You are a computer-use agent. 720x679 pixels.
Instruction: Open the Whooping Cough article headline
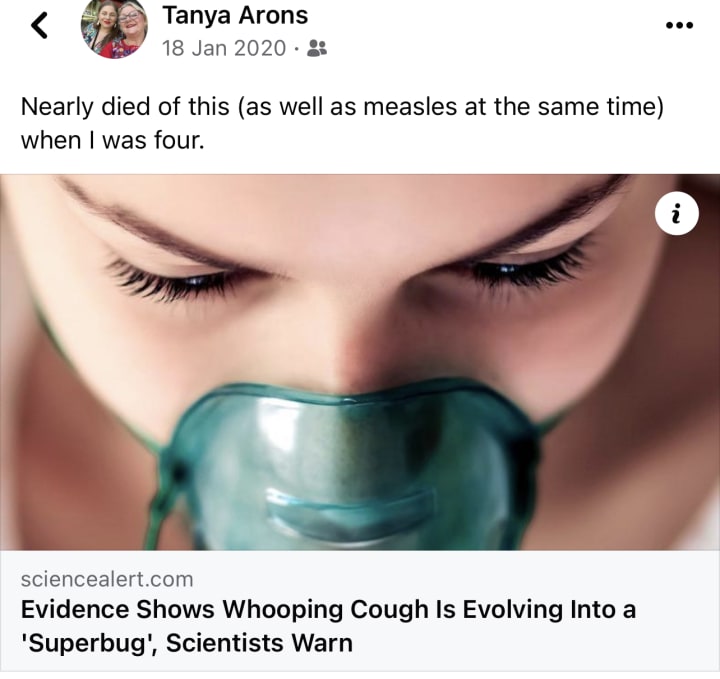(328, 626)
